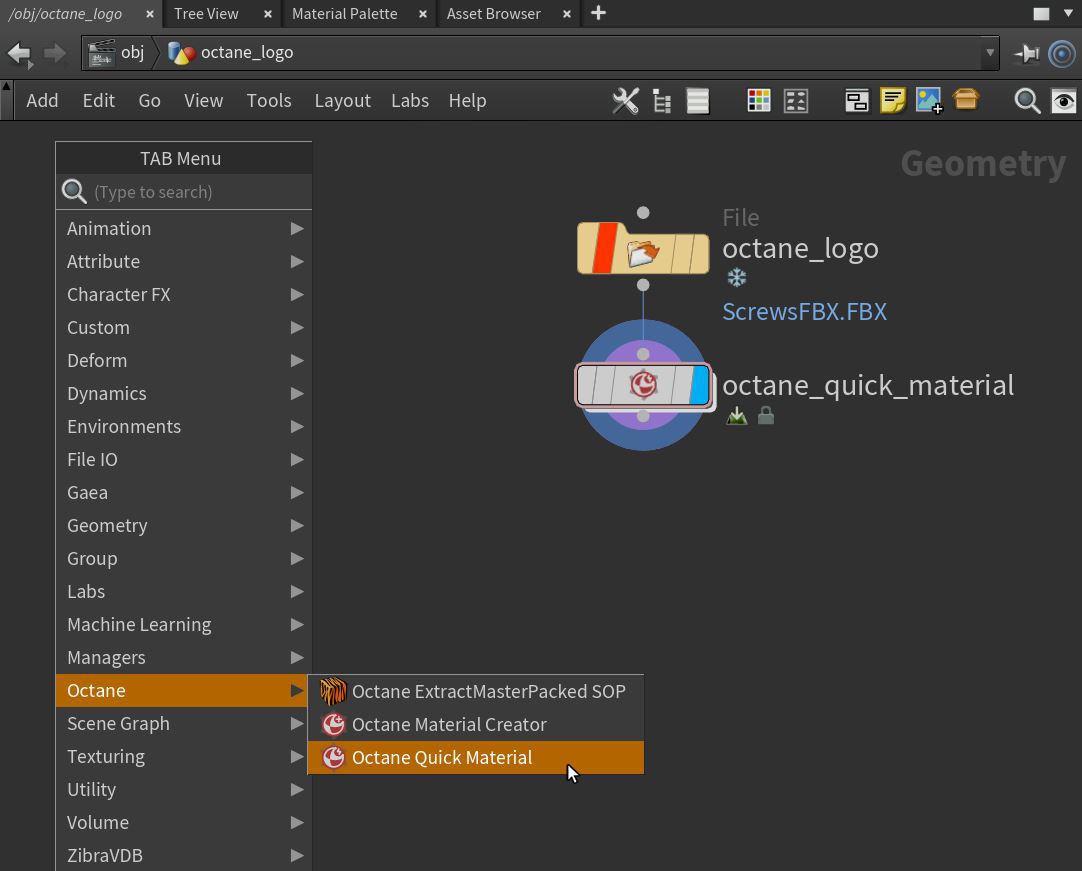Click the TAB Menu search field
Screen dimensions: 1082x871
coord(195,192)
